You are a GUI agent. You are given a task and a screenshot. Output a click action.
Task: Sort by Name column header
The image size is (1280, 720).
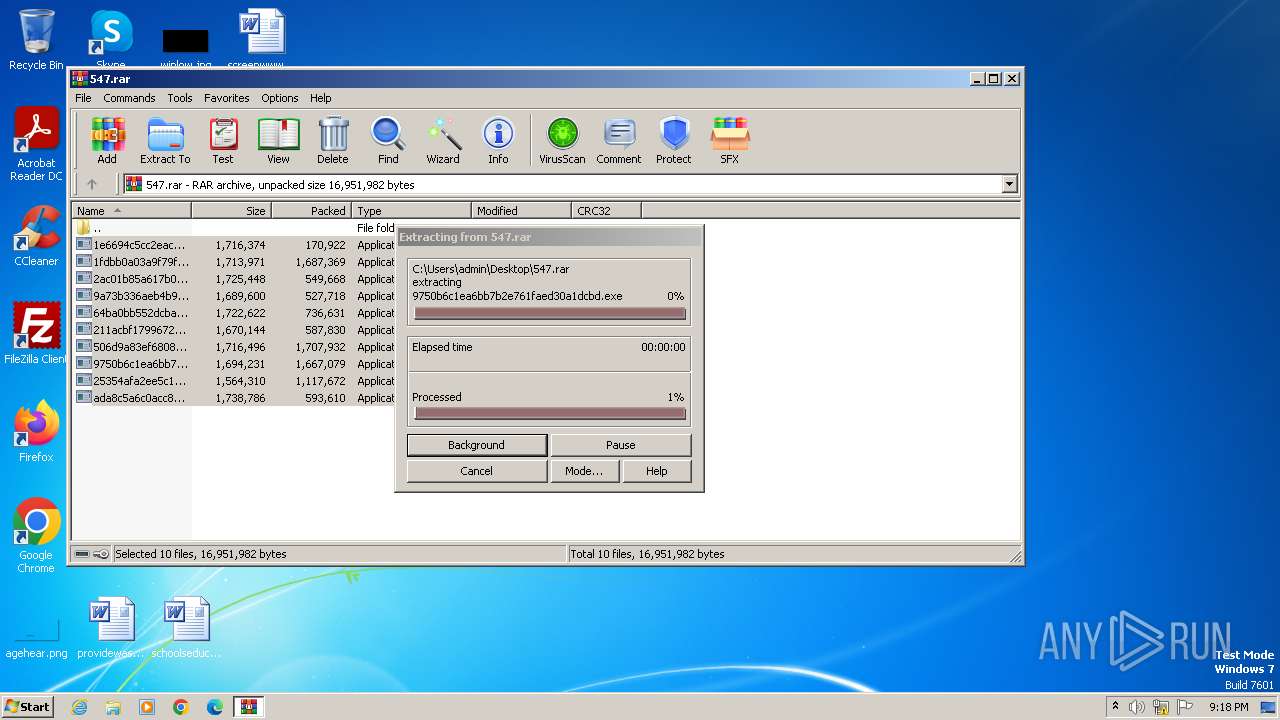[131, 211]
